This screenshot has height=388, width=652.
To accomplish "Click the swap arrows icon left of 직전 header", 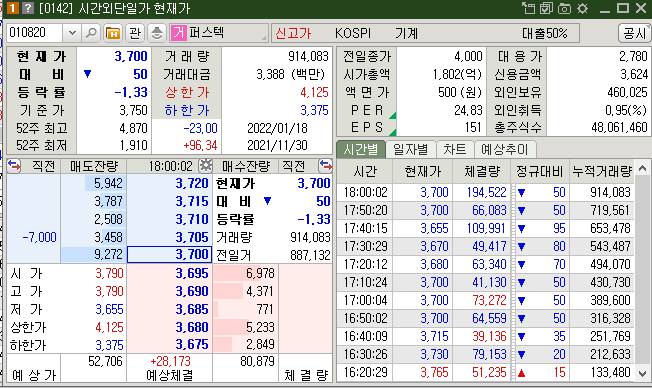I will coord(14,166).
